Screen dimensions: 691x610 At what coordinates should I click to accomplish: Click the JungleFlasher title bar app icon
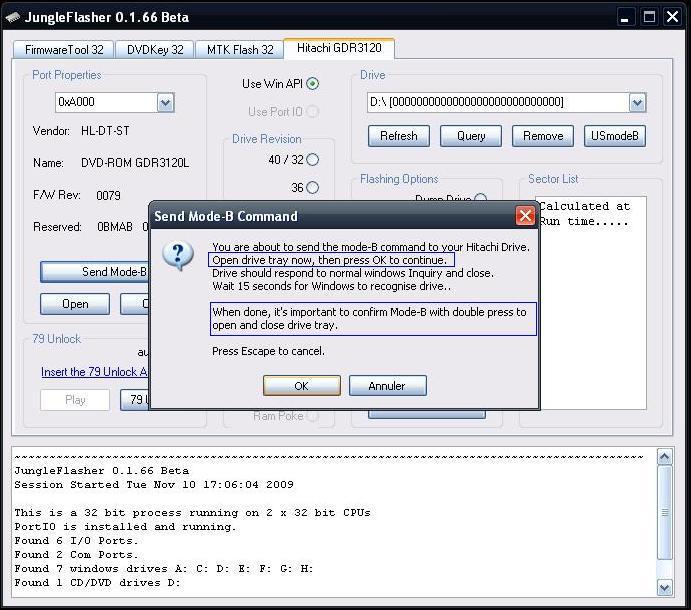[x=13, y=17]
